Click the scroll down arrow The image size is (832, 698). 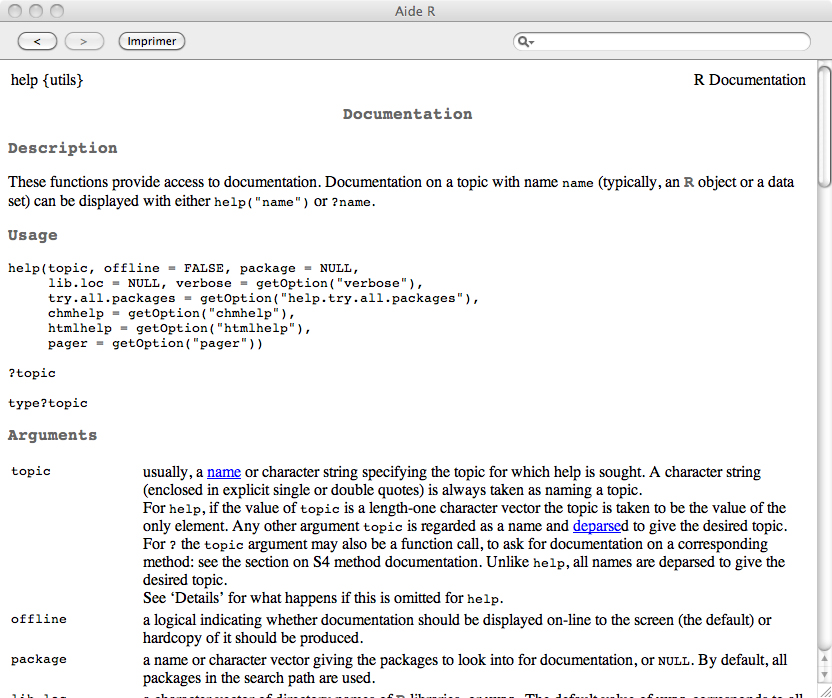(x=824, y=674)
